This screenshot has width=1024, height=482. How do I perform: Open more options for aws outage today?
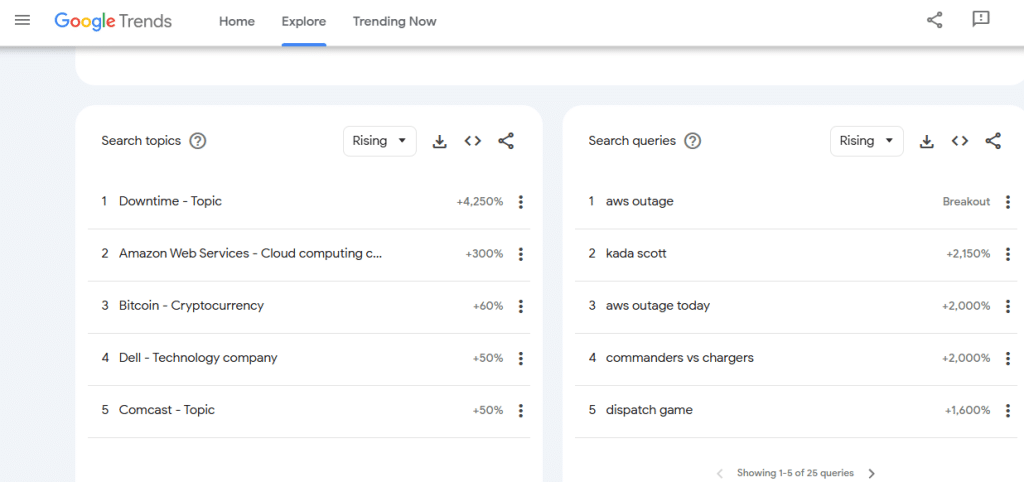pos(1008,306)
